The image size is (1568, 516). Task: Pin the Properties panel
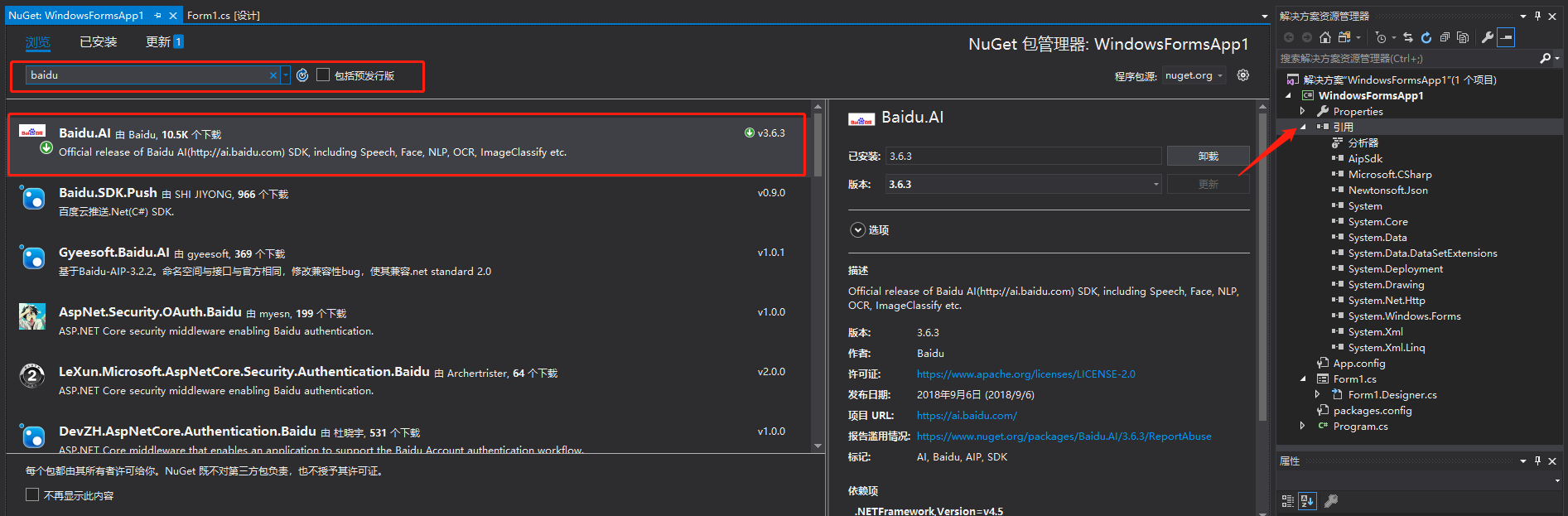tap(1537, 461)
